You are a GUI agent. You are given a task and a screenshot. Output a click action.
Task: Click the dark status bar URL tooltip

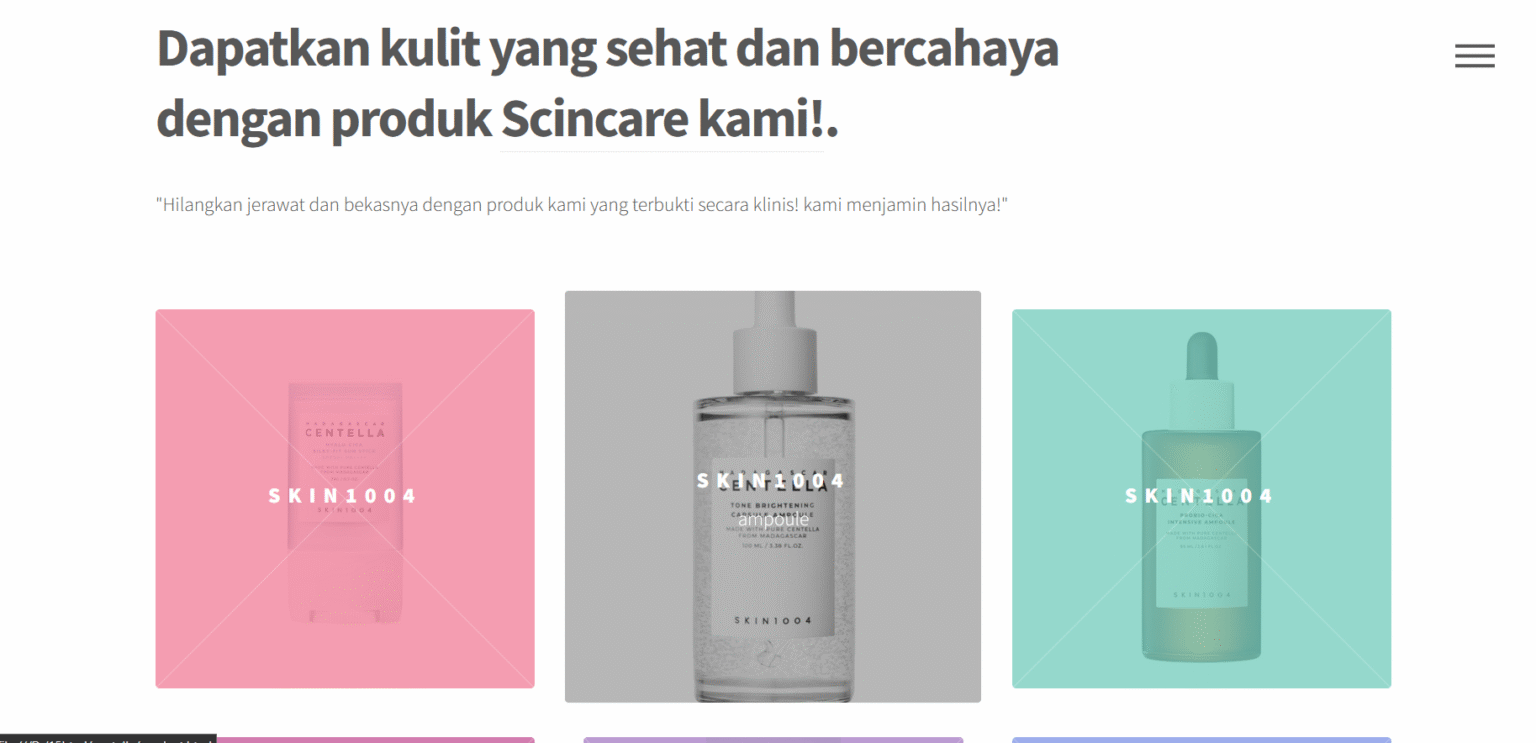[x=108, y=739]
